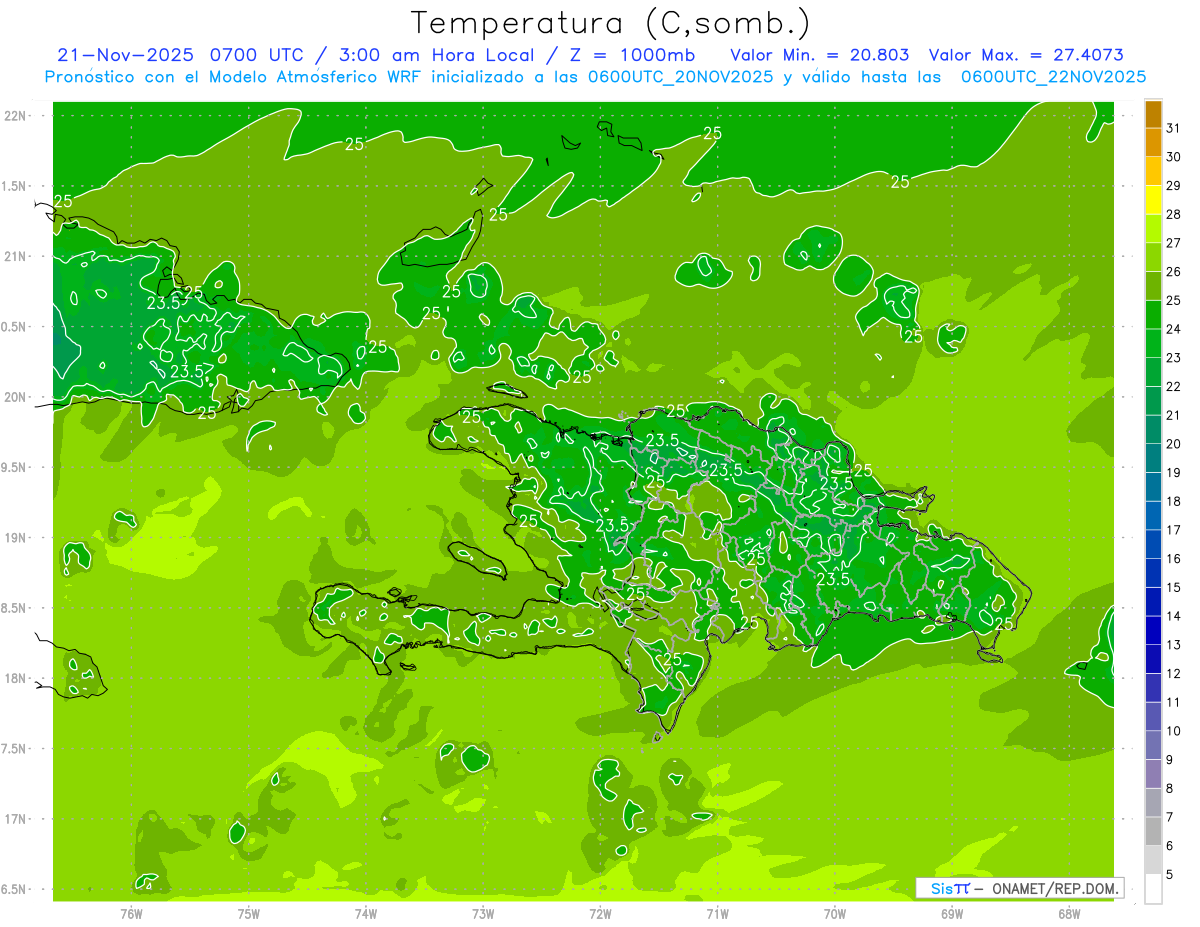Click the '17N' latitude axis label
The width and height of the screenshot is (1200, 927).
pos(15,820)
